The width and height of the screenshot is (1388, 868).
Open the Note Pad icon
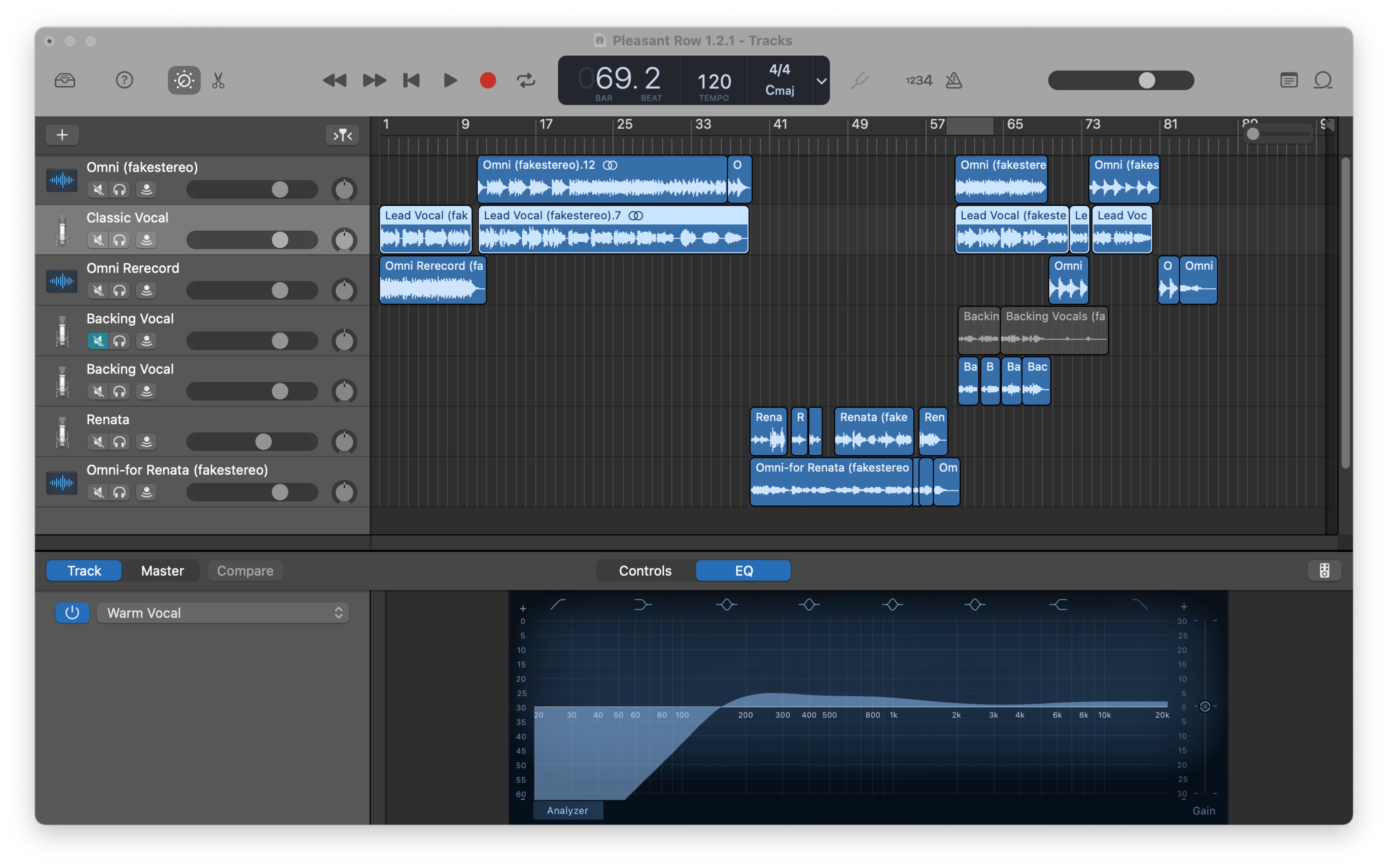pos(1289,80)
